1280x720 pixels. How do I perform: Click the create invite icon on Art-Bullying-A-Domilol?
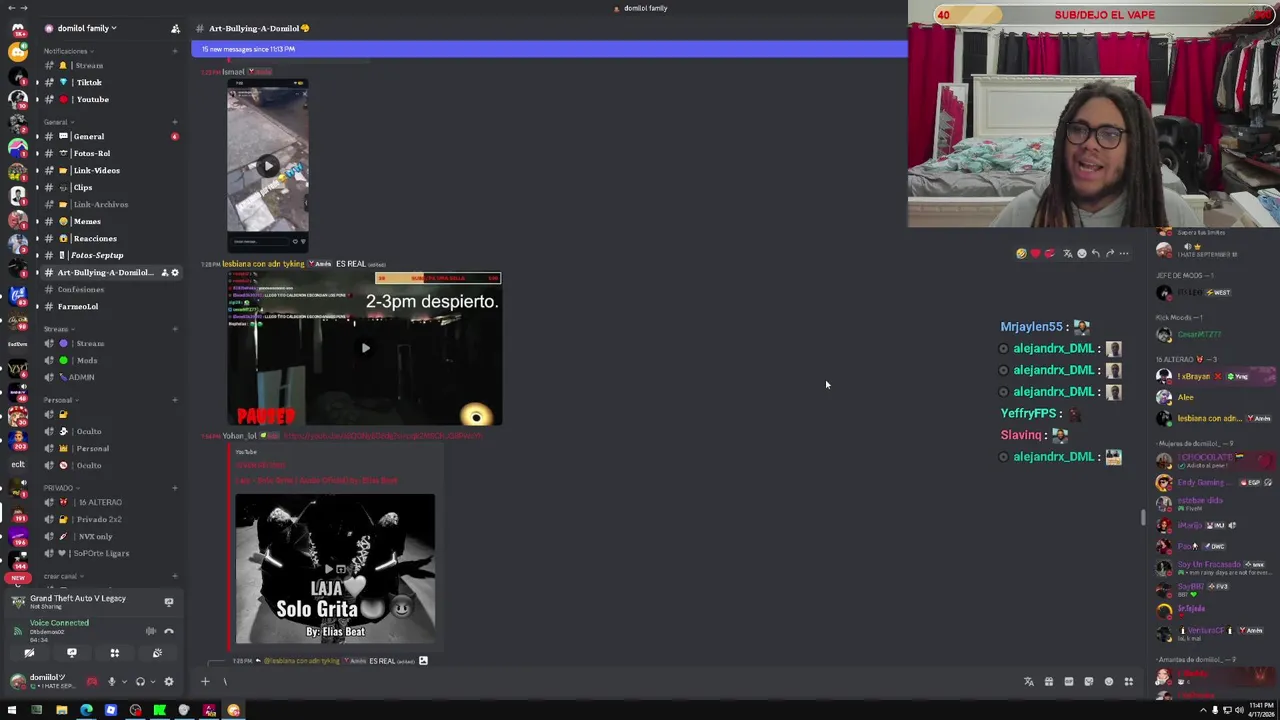165,272
